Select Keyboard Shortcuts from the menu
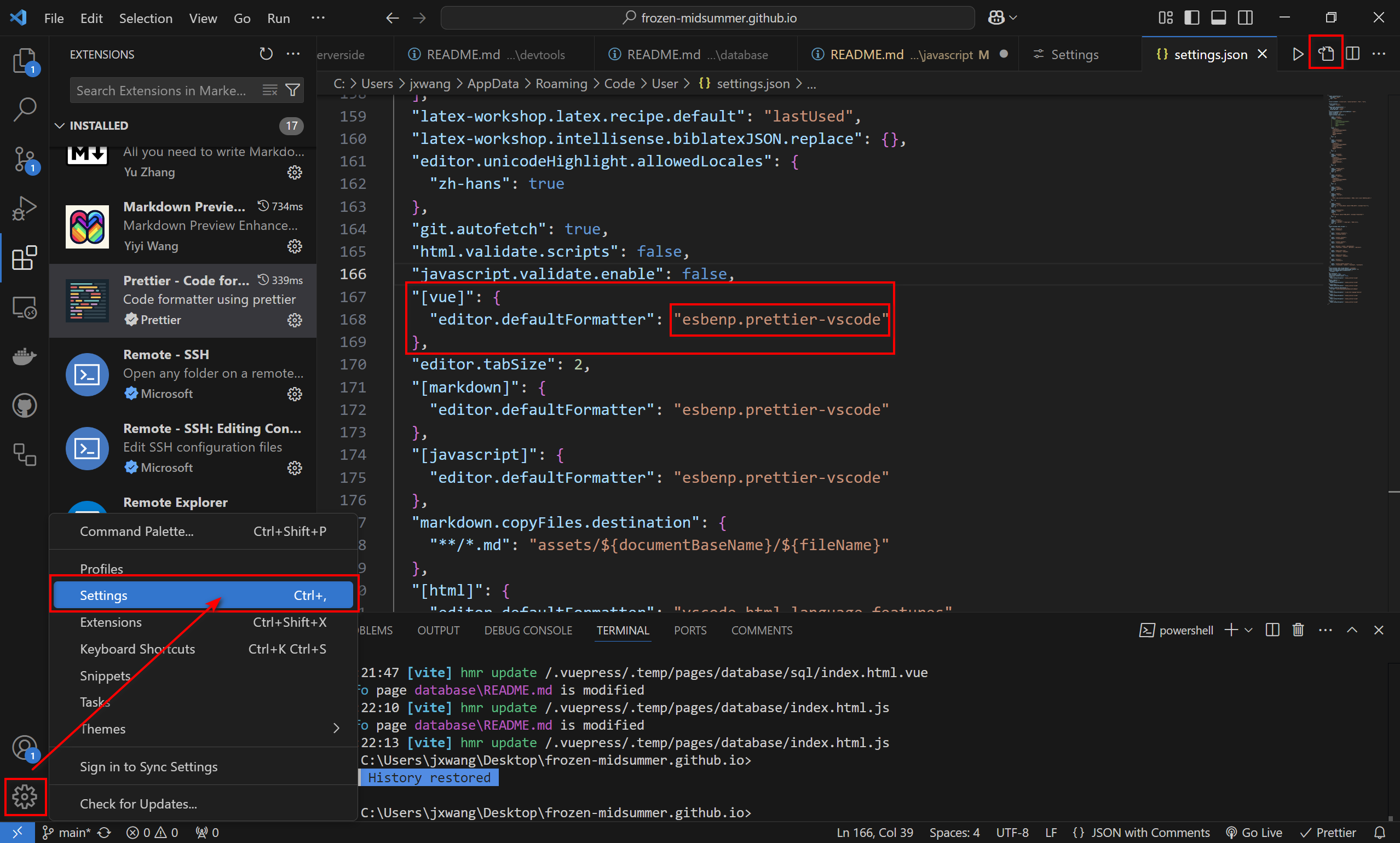Viewport: 1400px width, 843px height. [x=137, y=649]
